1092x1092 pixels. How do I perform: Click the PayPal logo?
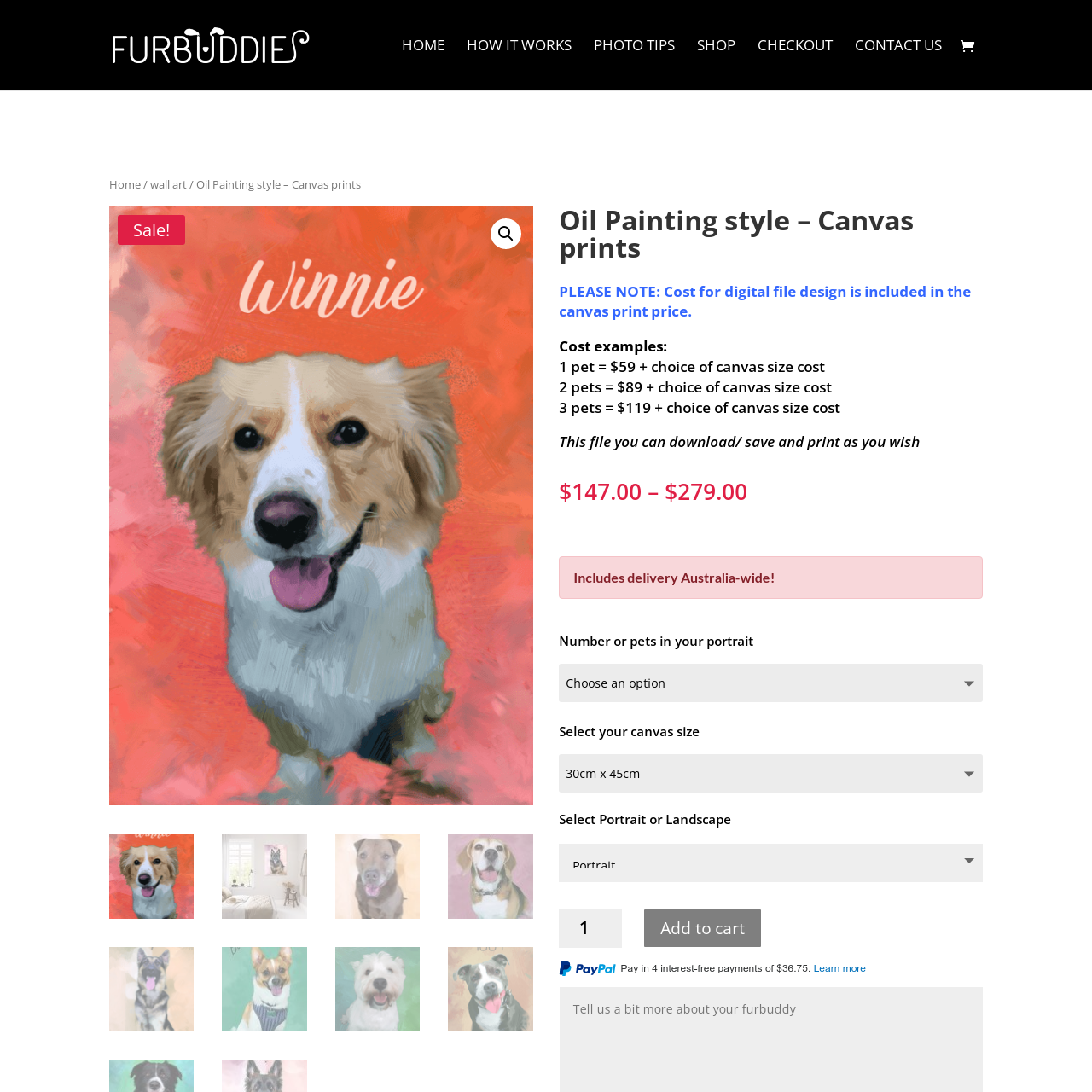click(587, 968)
